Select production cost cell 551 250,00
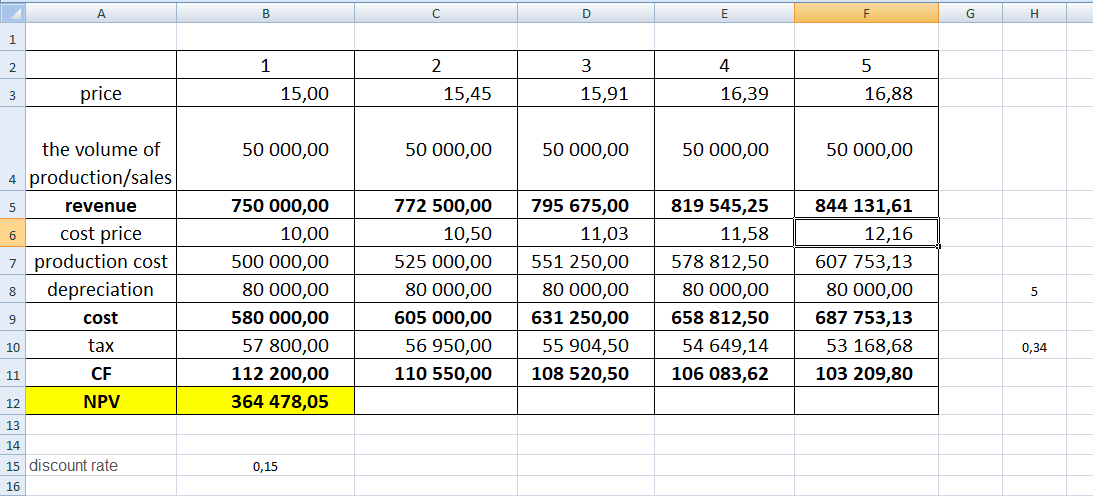Viewport: 1093px width, 496px height. point(586,262)
